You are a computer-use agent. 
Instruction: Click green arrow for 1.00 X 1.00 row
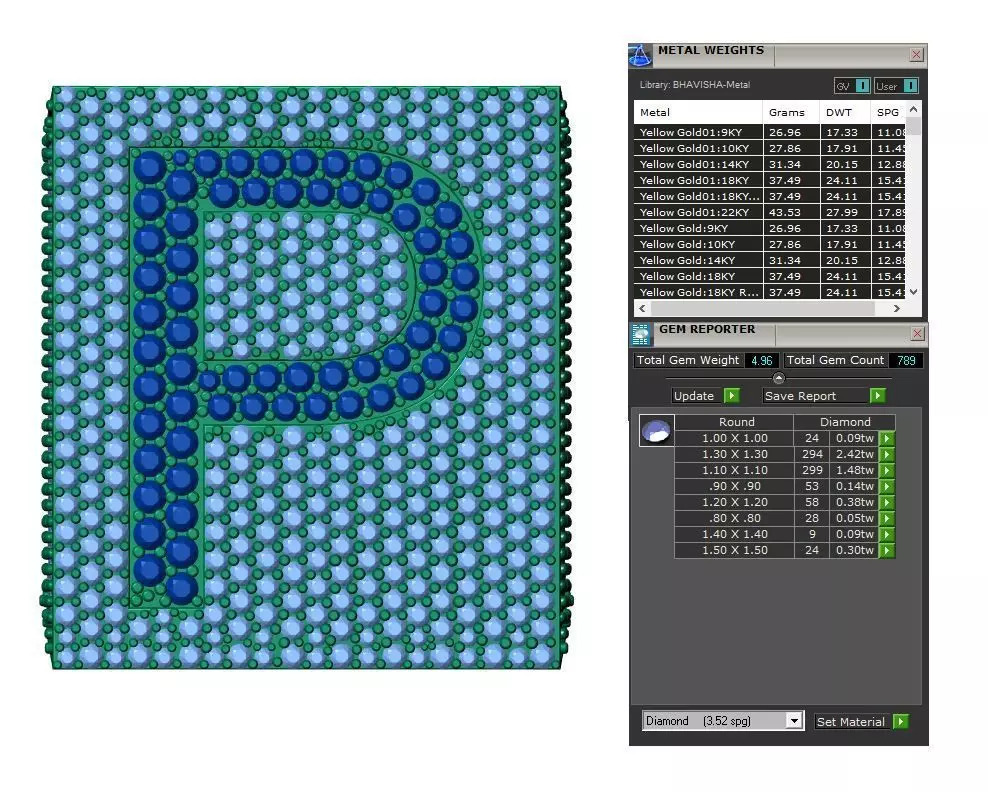click(x=887, y=439)
